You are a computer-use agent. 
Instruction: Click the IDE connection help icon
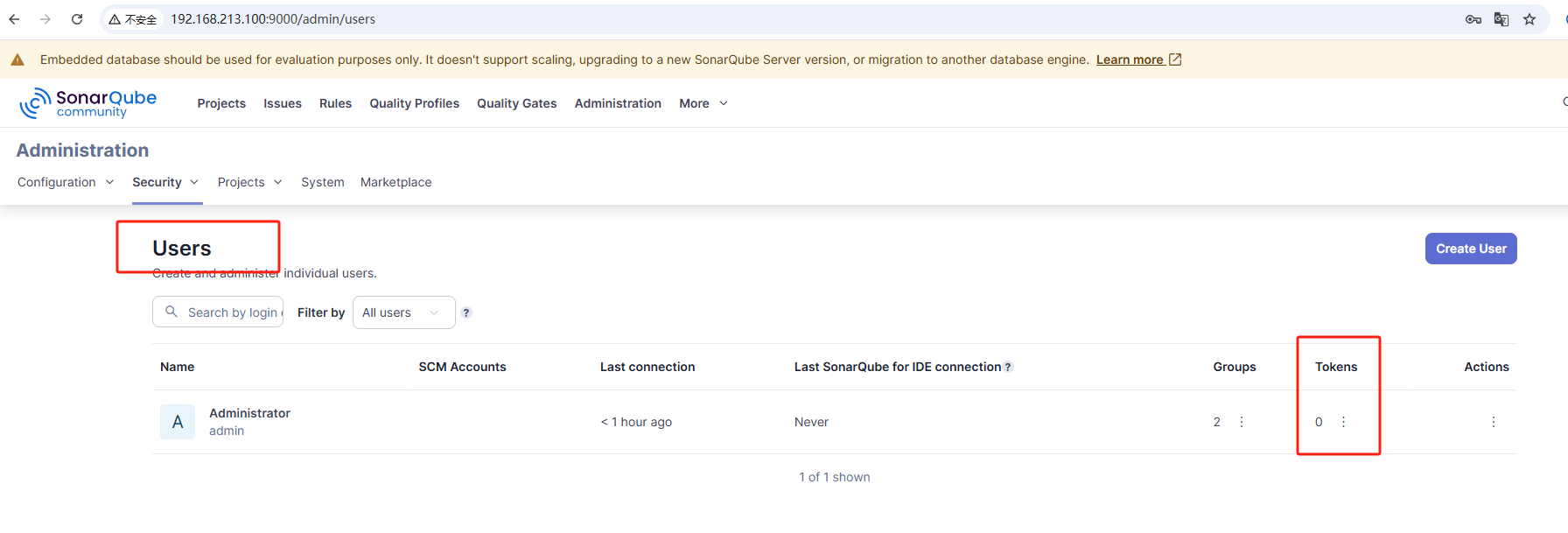coord(1009,368)
